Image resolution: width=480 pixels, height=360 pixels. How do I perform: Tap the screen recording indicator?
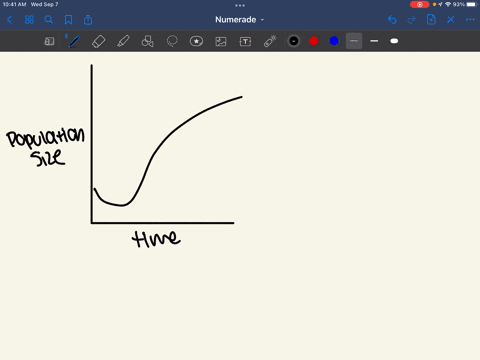click(420, 4)
